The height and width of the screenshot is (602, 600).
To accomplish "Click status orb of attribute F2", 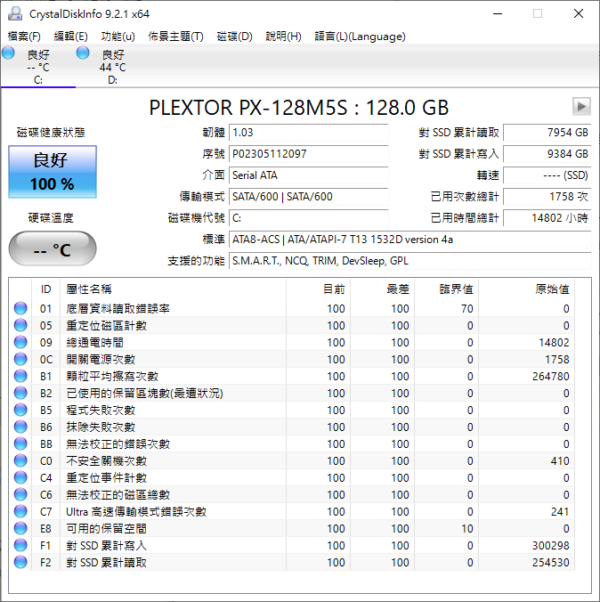I will point(20,562).
